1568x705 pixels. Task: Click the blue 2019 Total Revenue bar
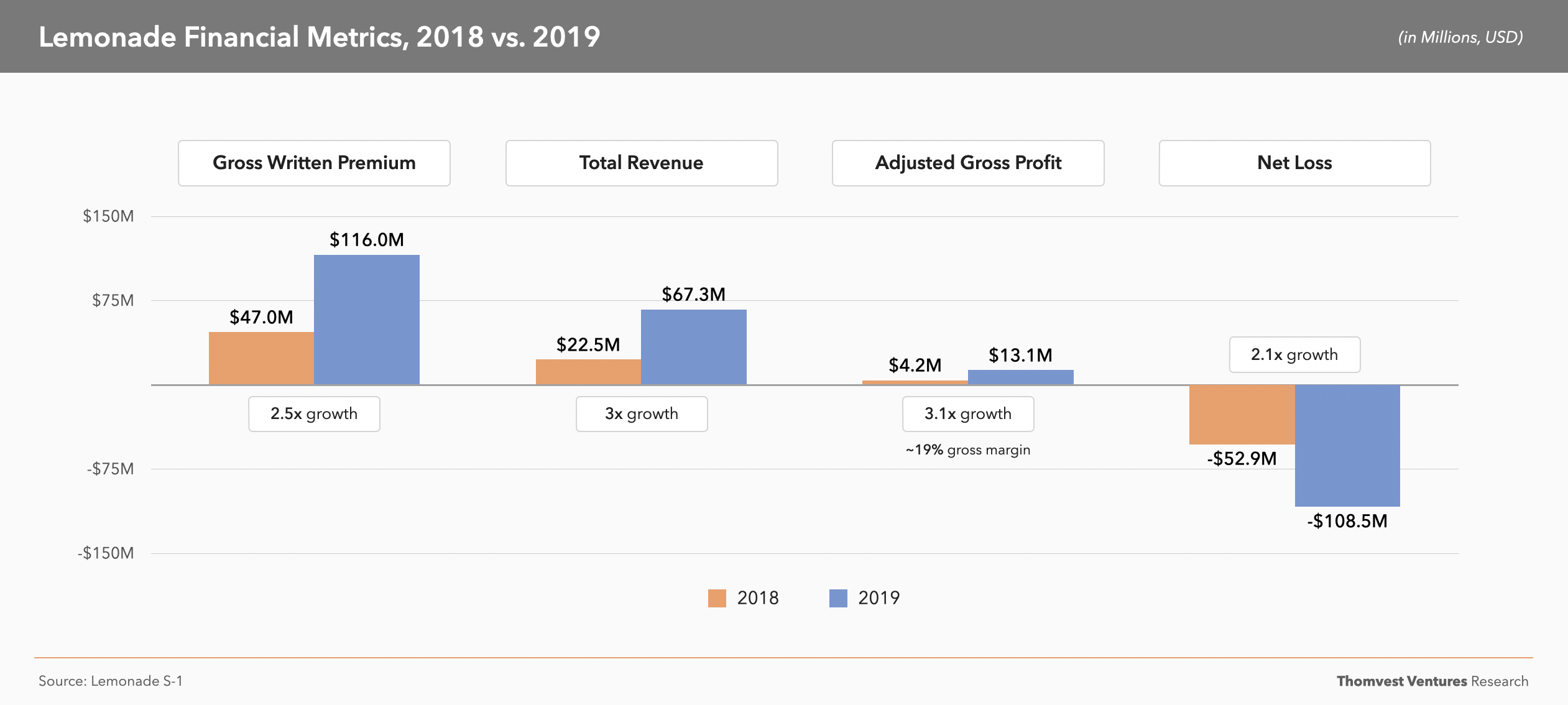point(694,347)
